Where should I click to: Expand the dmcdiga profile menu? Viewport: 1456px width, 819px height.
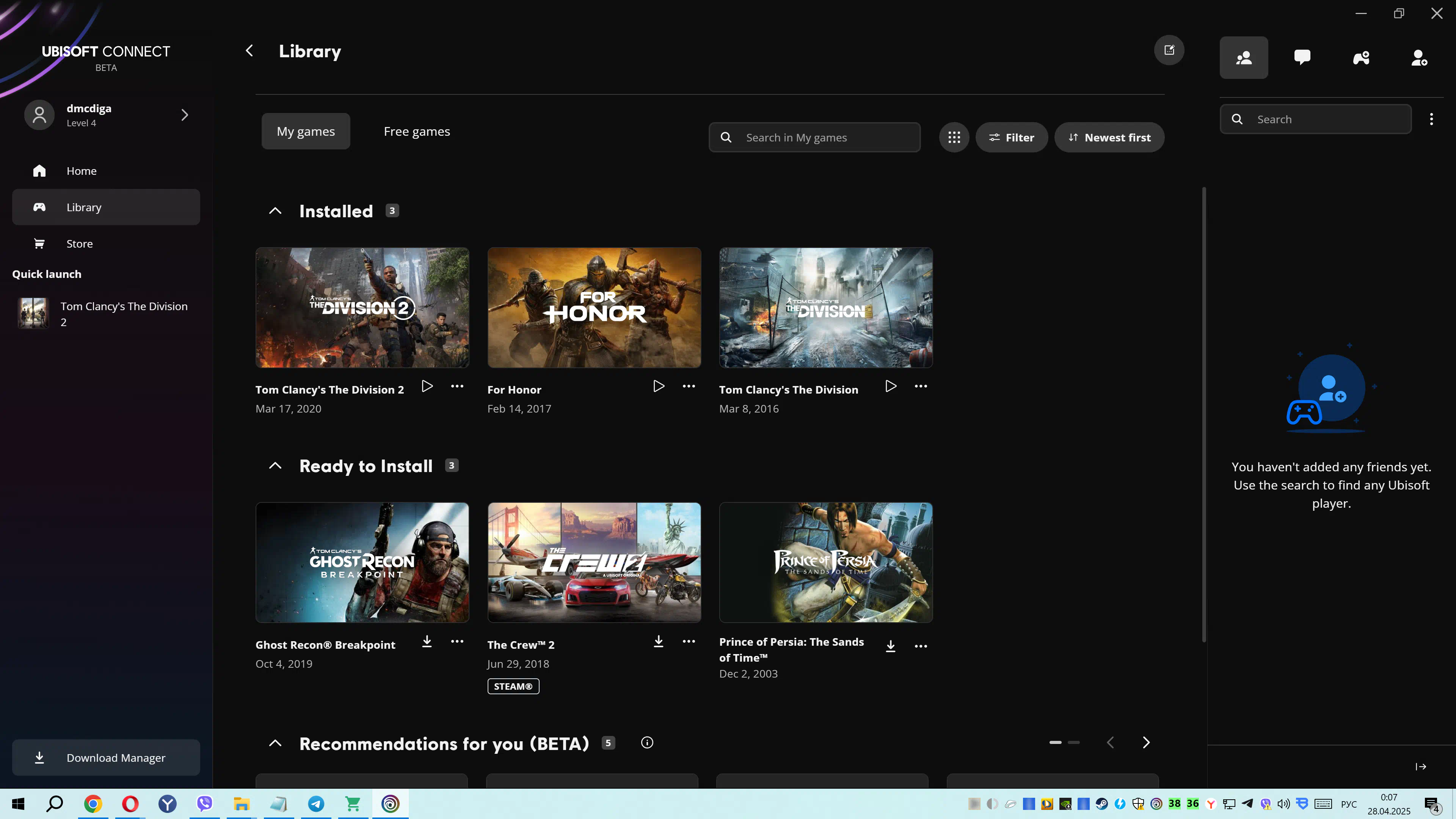pyautogui.click(x=184, y=115)
